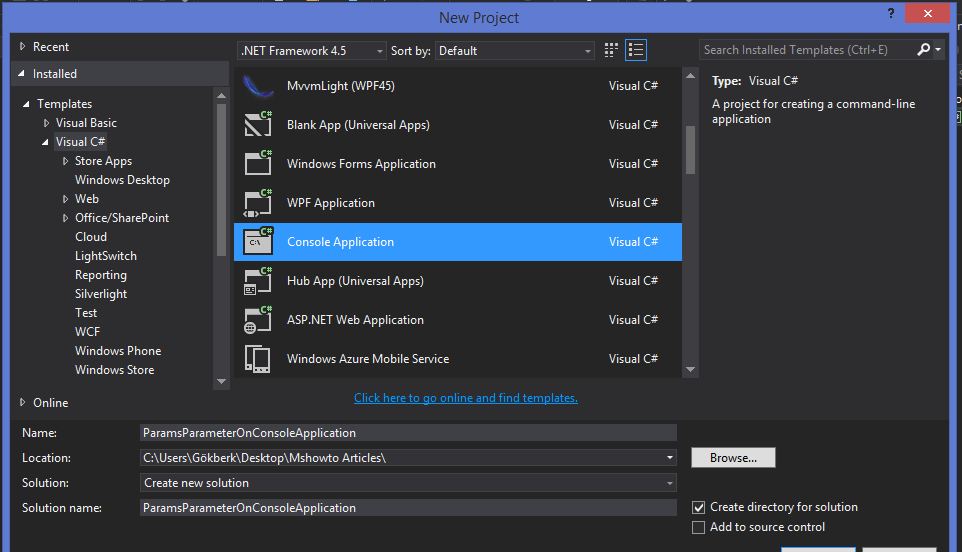Expand the Store Apps node arrow

(x=66, y=161)
